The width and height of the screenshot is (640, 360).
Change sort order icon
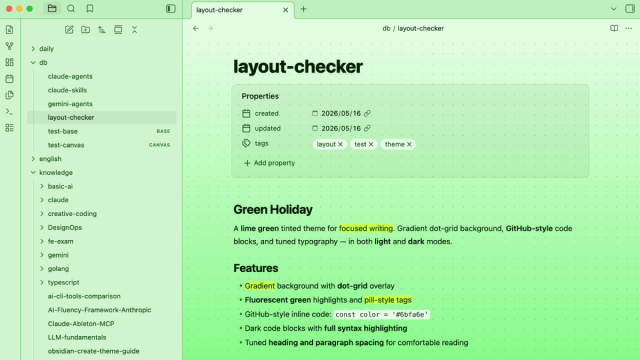(x=102, y=29)
